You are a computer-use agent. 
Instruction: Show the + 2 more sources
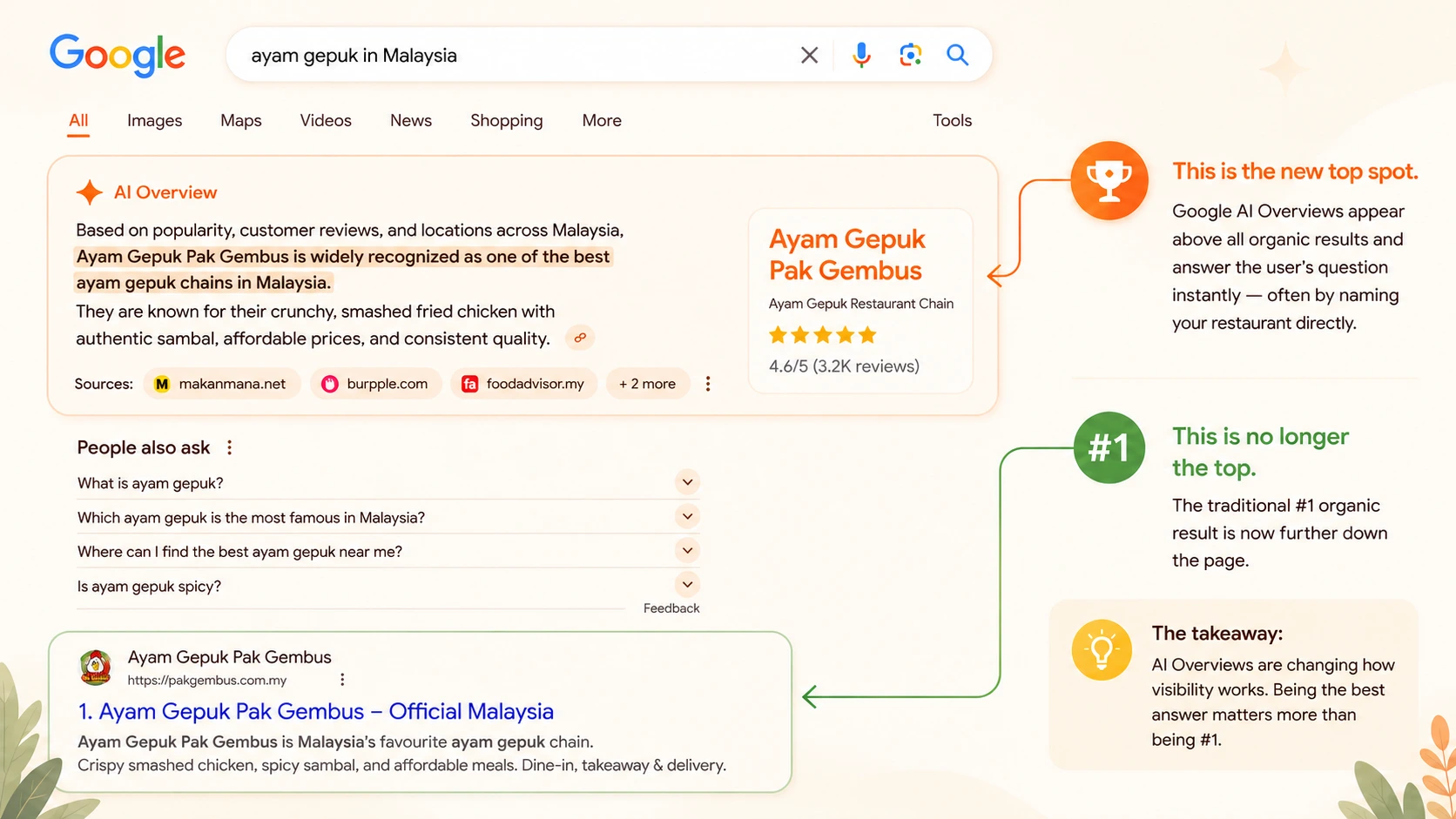tap(647, 384)
